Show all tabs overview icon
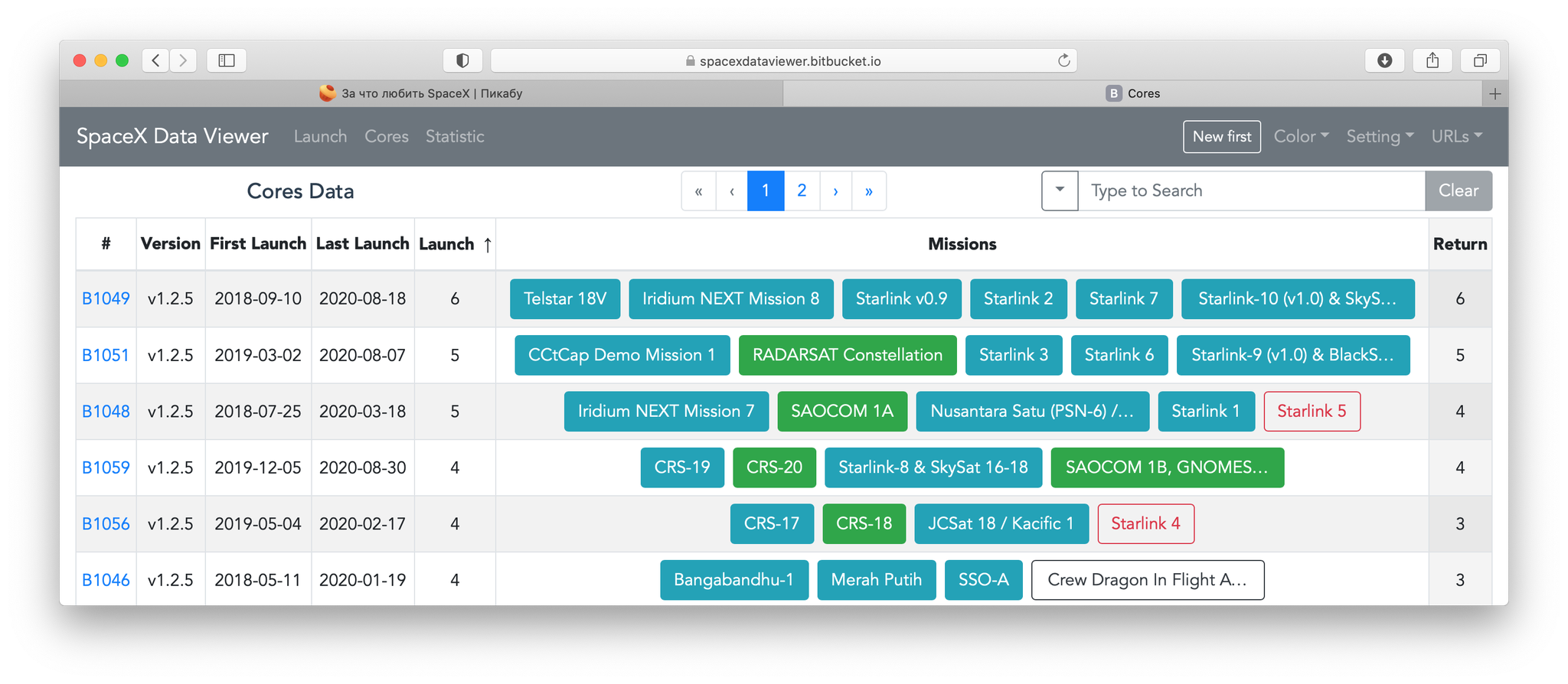The width and height of the screenshot is (1568, 684). pyautogui.click(x=1480, y=60)
